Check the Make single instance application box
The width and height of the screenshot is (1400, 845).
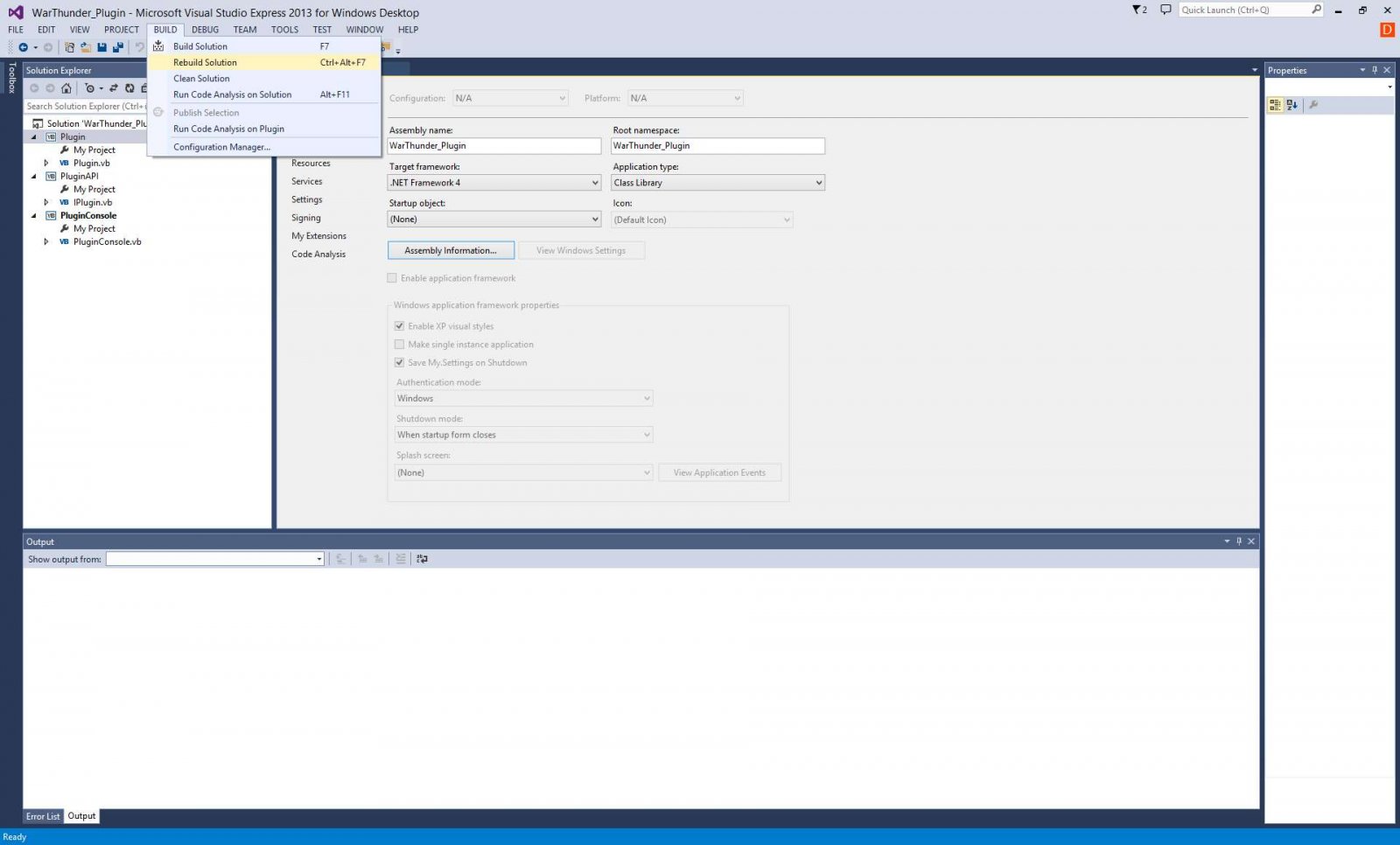pos(400,345)
